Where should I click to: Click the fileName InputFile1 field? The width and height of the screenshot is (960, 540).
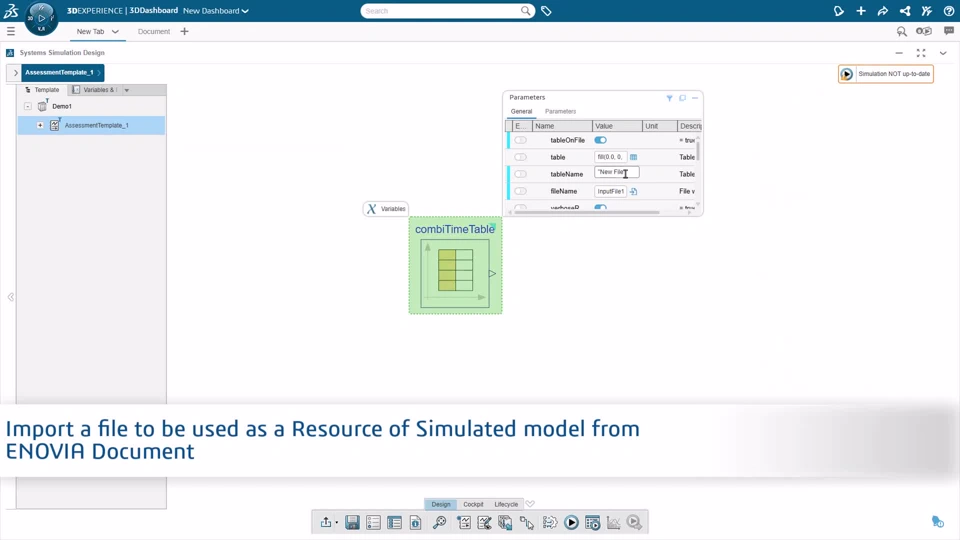pyautogui.click(x=610, y=192)
